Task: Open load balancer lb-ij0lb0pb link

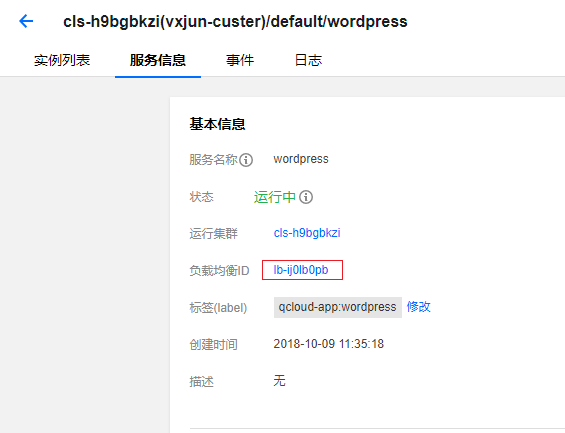Action: [x=301, y=270]
